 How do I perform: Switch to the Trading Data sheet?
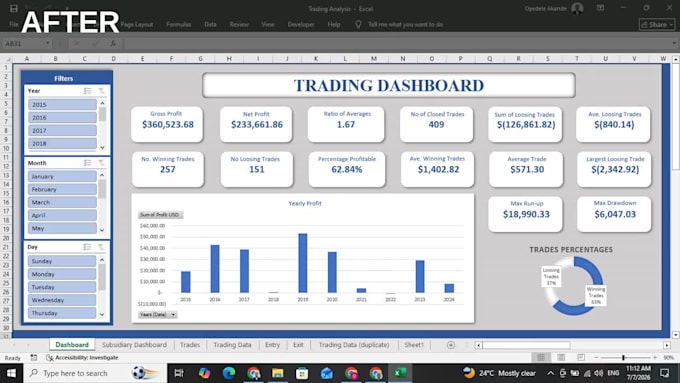coord(232,345)
